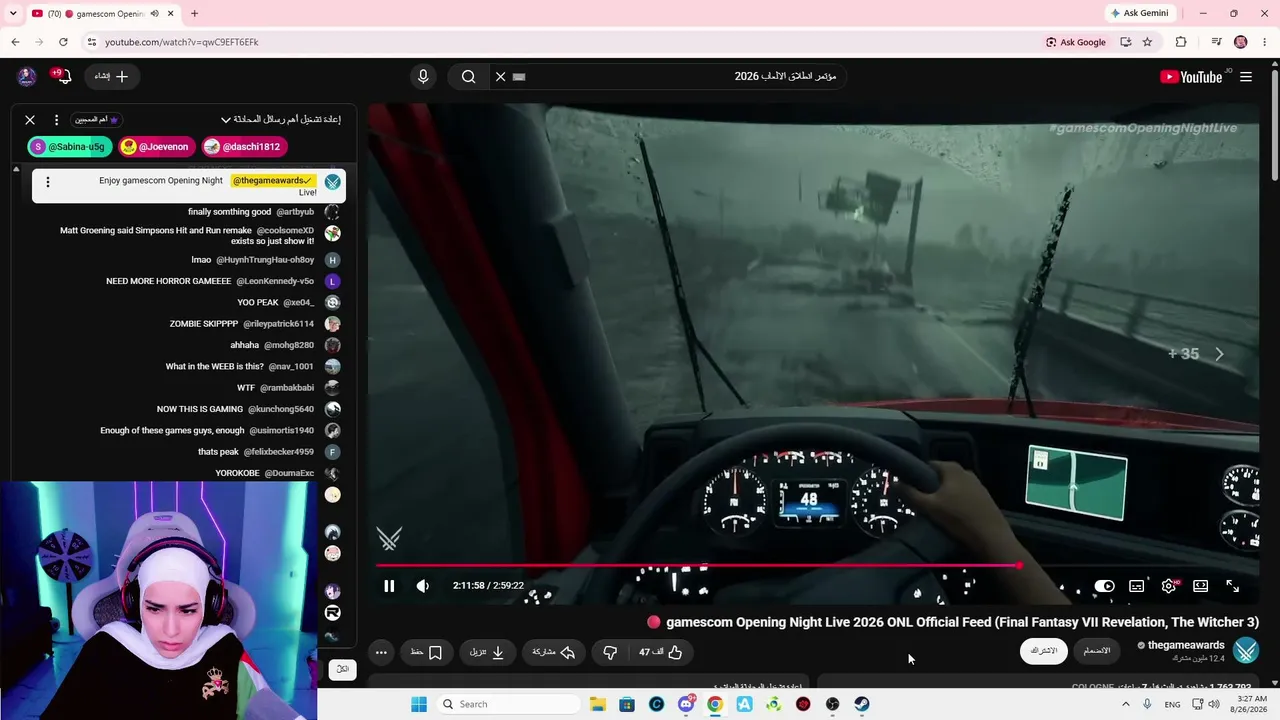The height and width of the screenshot is (720, 1280).
Task: Open Chrome media controls icon
Action: (1216, 42)
